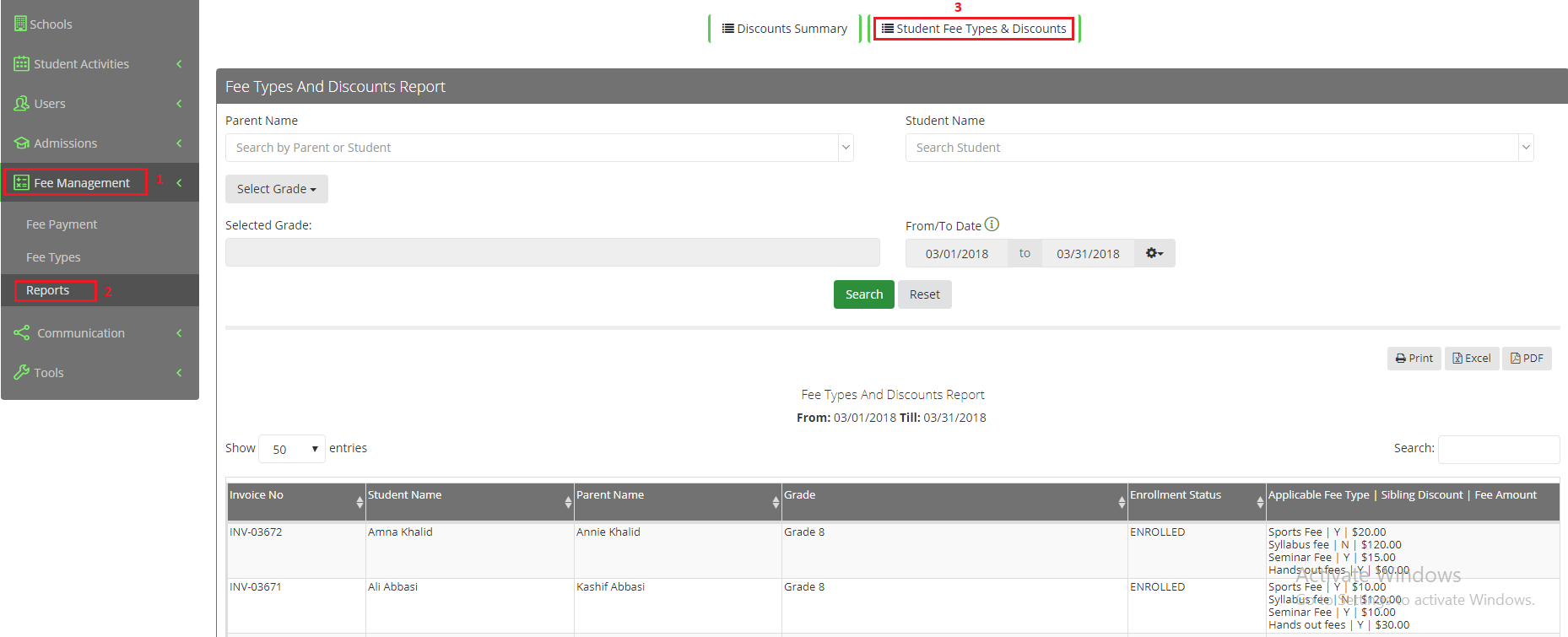Export report with Excel button
1568x637 pixels.
[x=1472, y=358]
